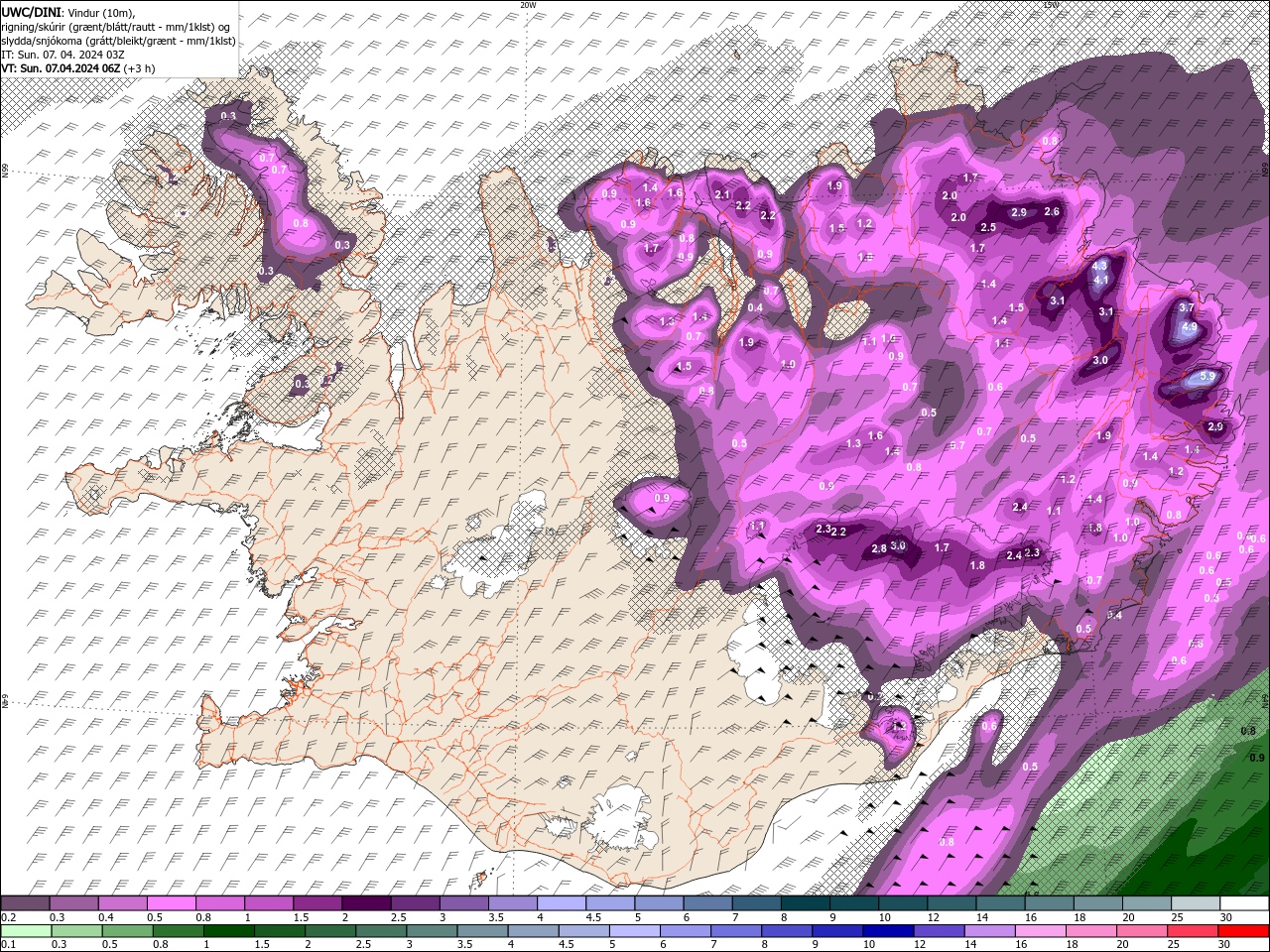This screenshot has height=952, width=1270.
Task: Click the snow legend swatch labeled 0.2
Action: (x=25, y=903)
